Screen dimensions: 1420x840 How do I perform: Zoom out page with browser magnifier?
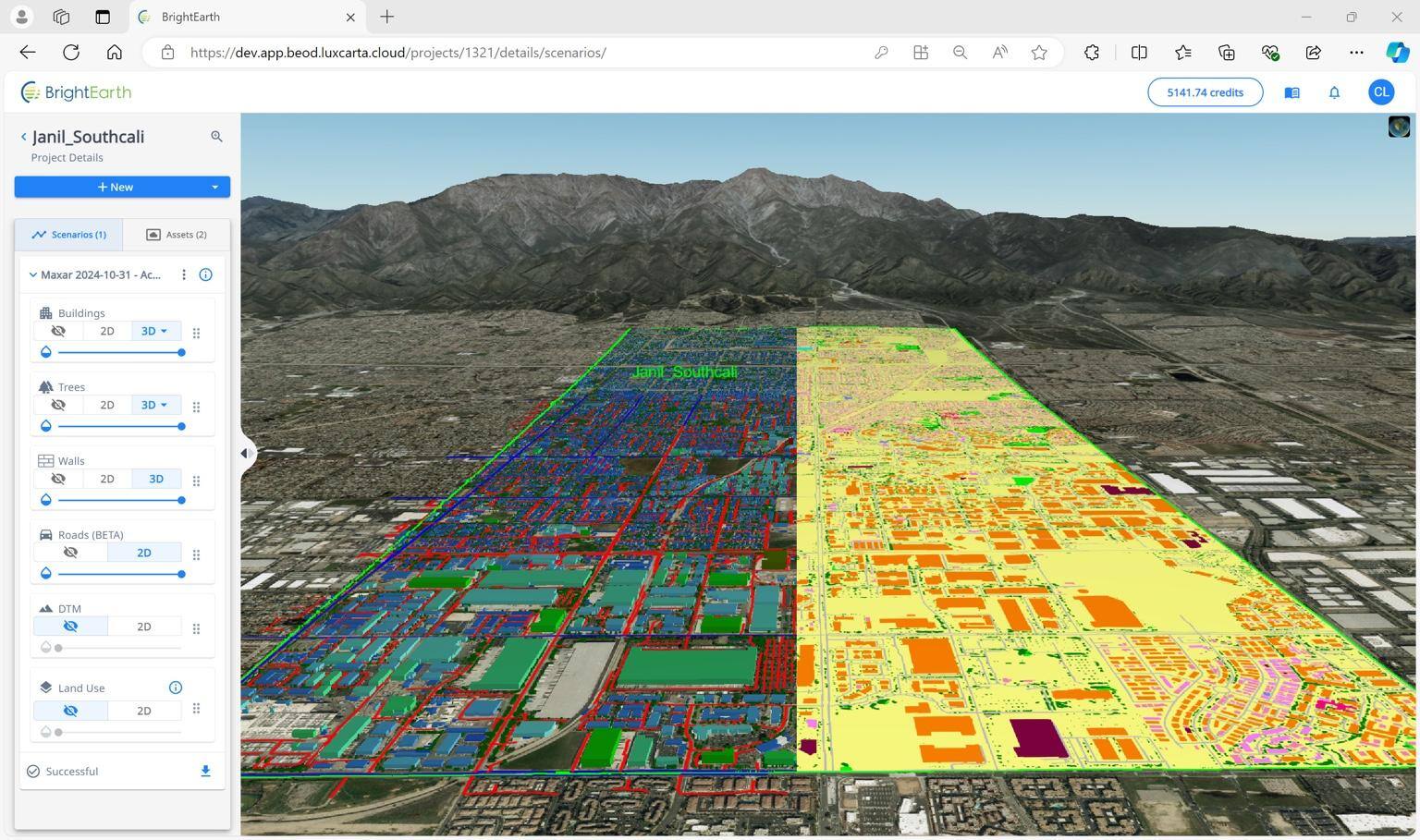(961, 53)
